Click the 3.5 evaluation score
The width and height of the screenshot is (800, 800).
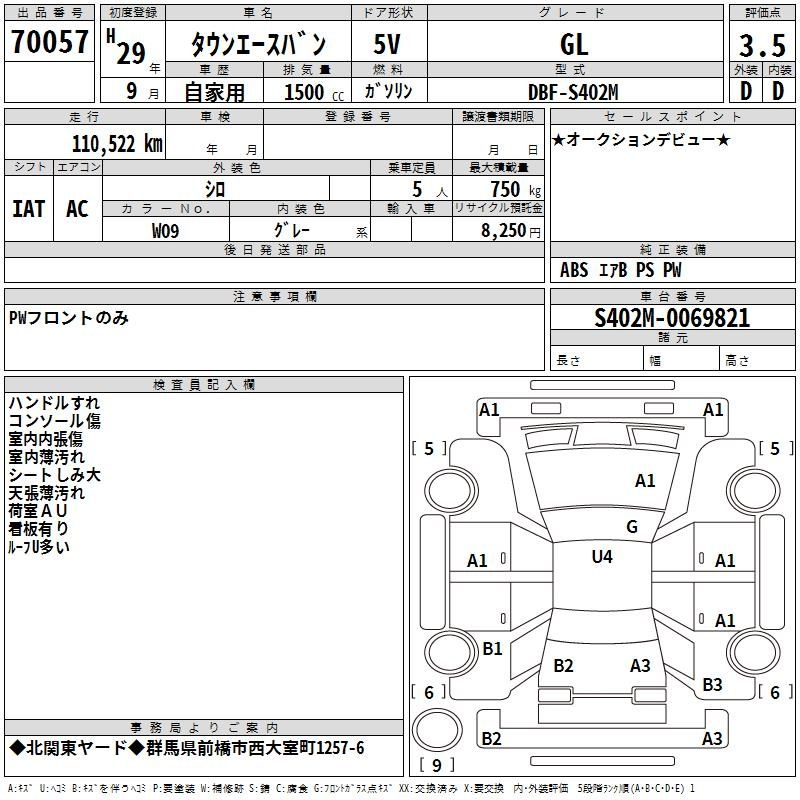tap(761, 45)
